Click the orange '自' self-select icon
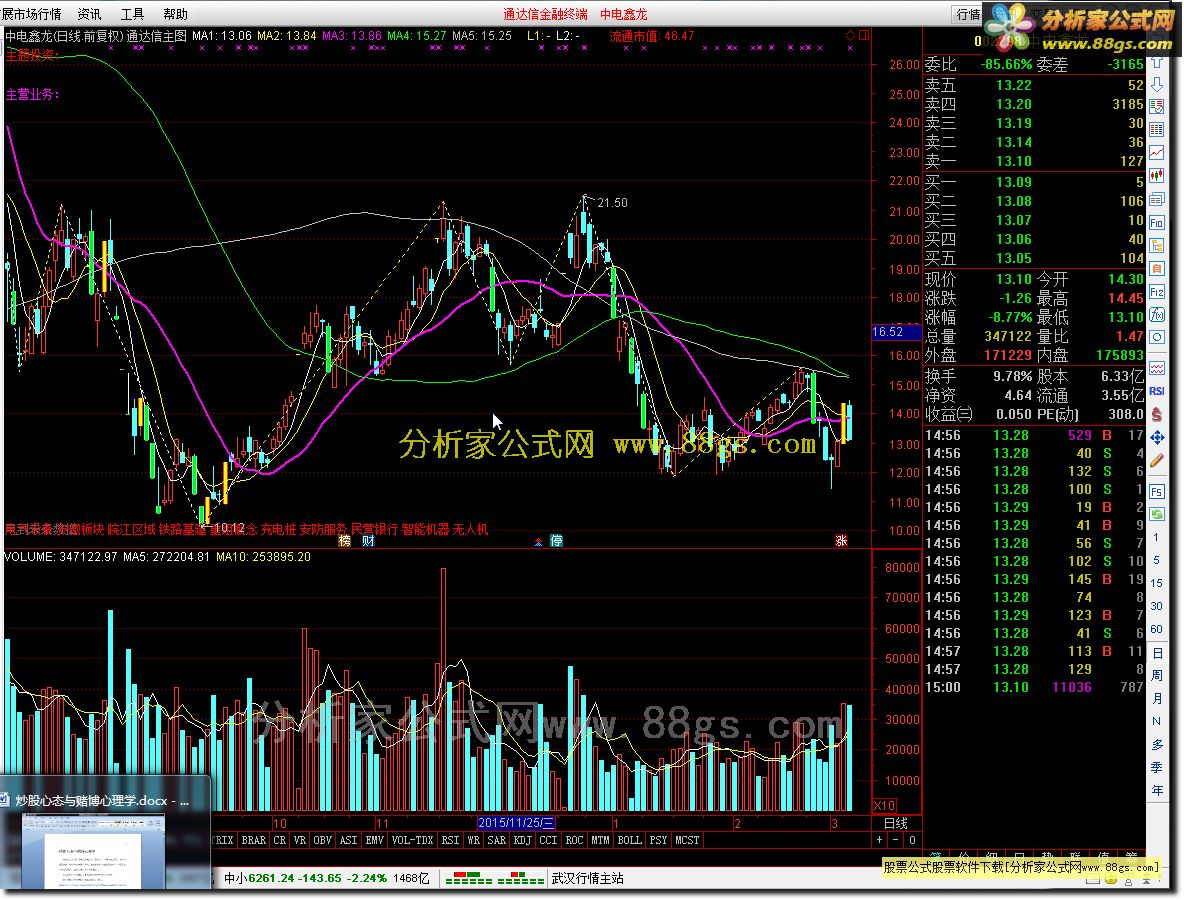The image size is (1184, 900). tap(1157, 268)
